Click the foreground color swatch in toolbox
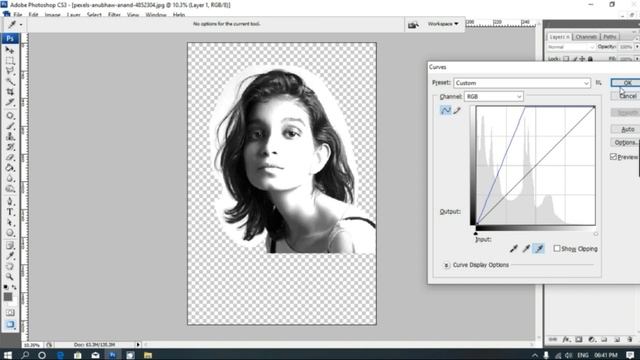This screenshot has width=640, height=360. (8, 297)
